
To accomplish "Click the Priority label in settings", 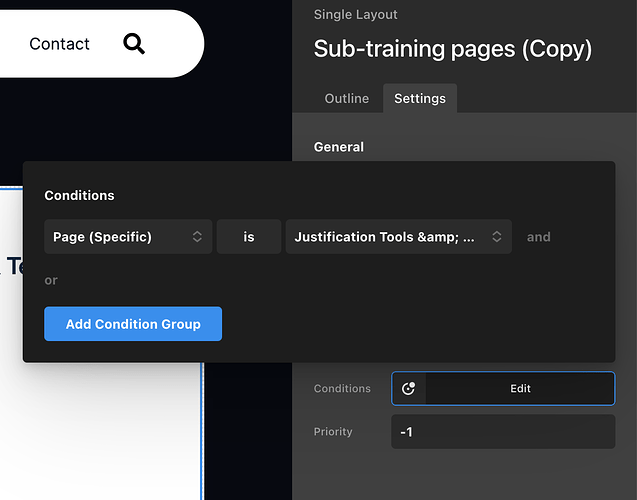I will [333, 432].
